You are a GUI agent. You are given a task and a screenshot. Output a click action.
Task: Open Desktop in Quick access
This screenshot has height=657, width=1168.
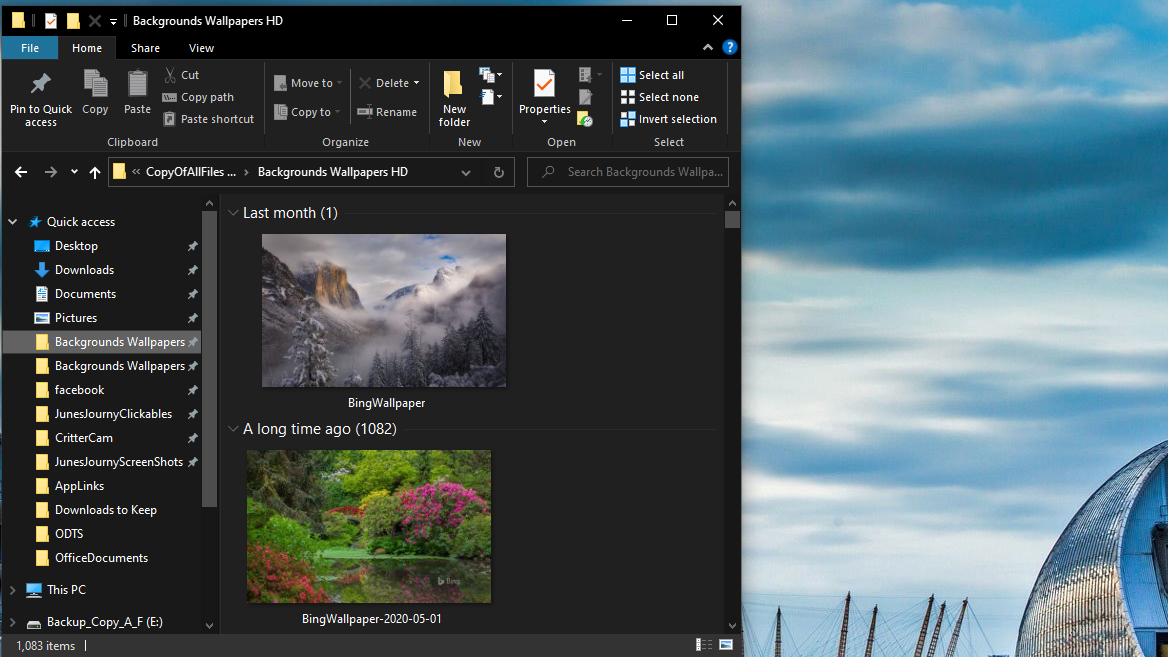[x=76, y=246]
